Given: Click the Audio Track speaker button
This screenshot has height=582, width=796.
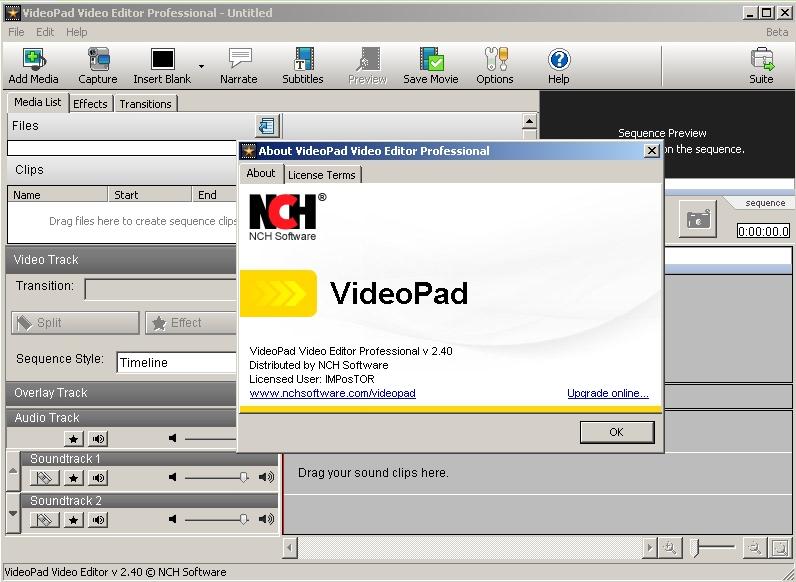Looking at the screenshot, I should tap(98, 438).
